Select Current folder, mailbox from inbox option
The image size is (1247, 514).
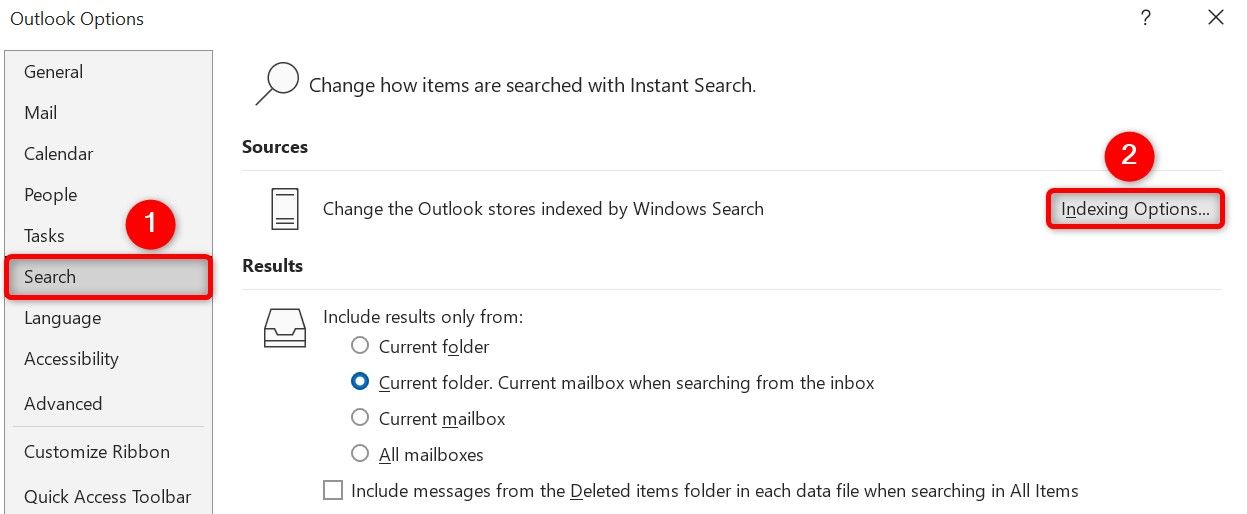360,383
